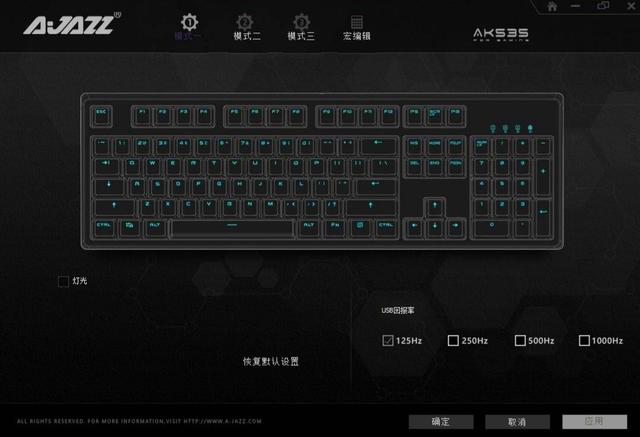640x437 pixels.
Task: Click the 取消 cancel button
Action: [x=518, y=422]
